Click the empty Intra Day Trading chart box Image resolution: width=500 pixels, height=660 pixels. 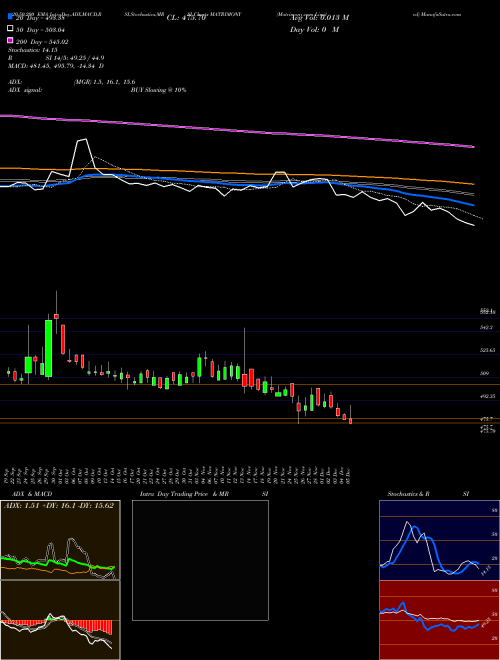click(200, 560)
